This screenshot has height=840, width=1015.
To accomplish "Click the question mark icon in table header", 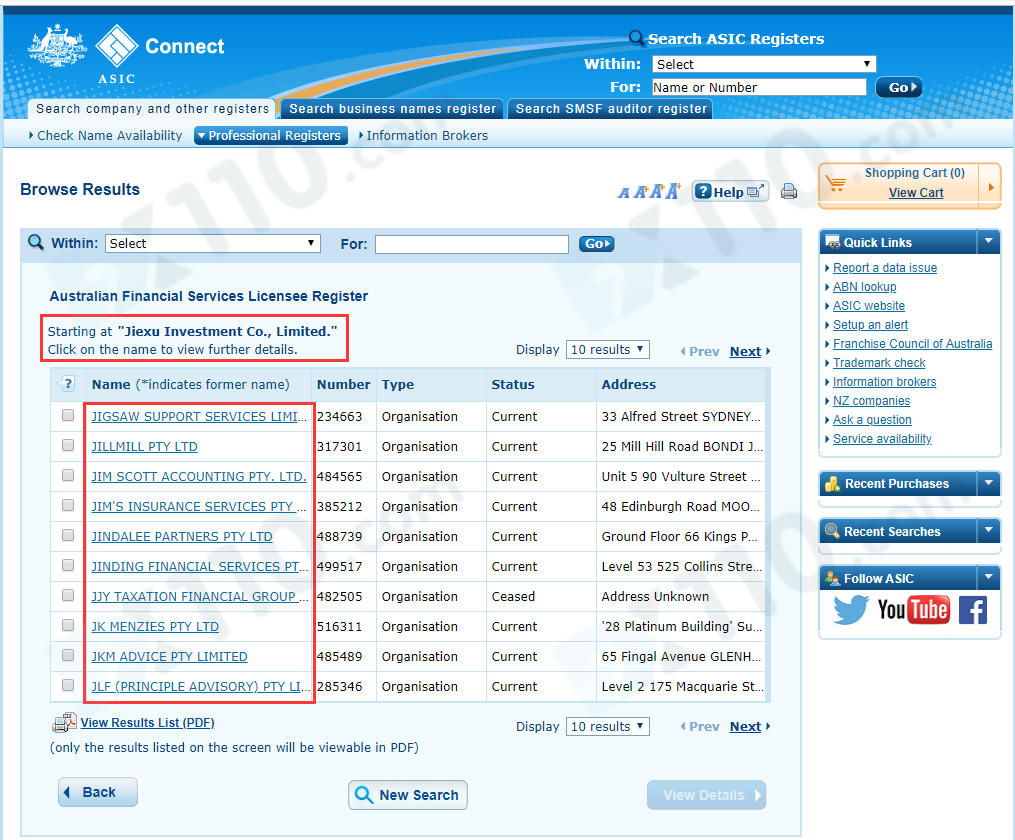I will click(67, 384).
